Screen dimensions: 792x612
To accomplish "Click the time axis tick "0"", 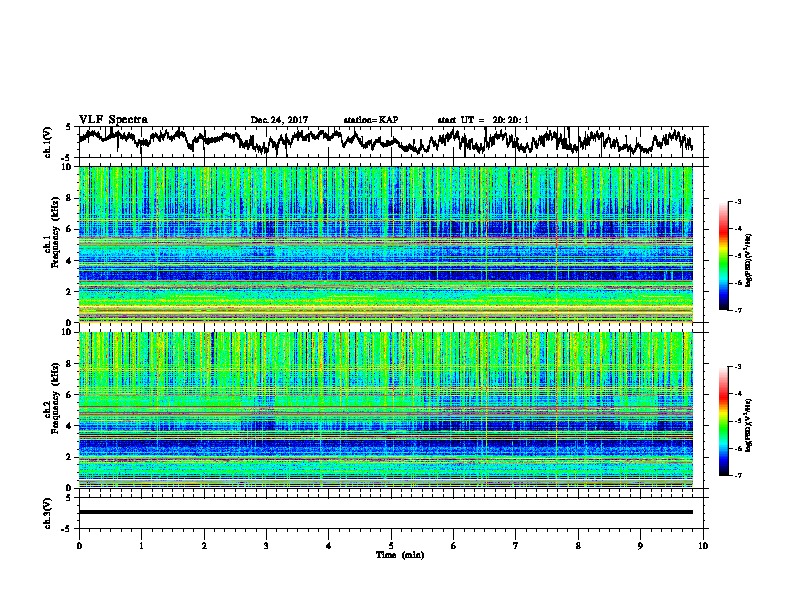I will click(79, 546).
